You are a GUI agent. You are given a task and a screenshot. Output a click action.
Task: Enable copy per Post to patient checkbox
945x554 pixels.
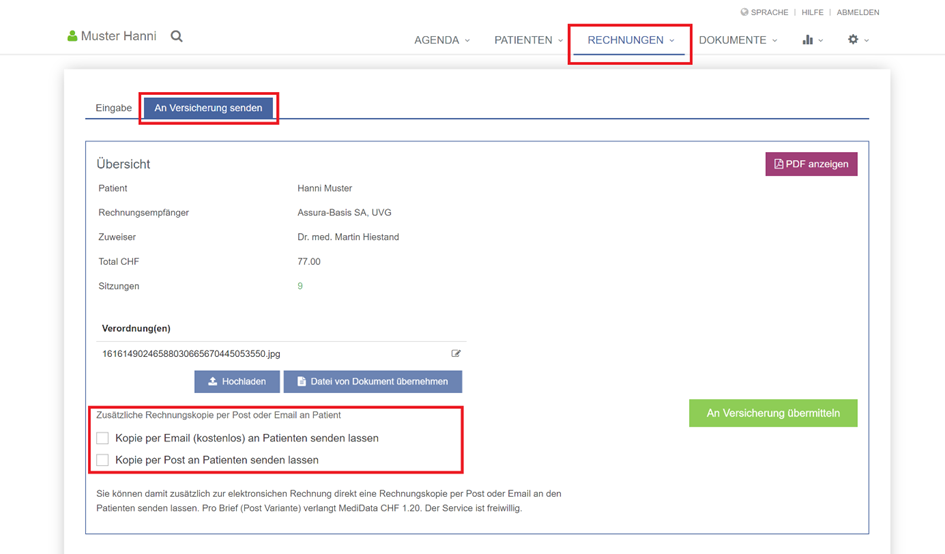coord(102,460)
